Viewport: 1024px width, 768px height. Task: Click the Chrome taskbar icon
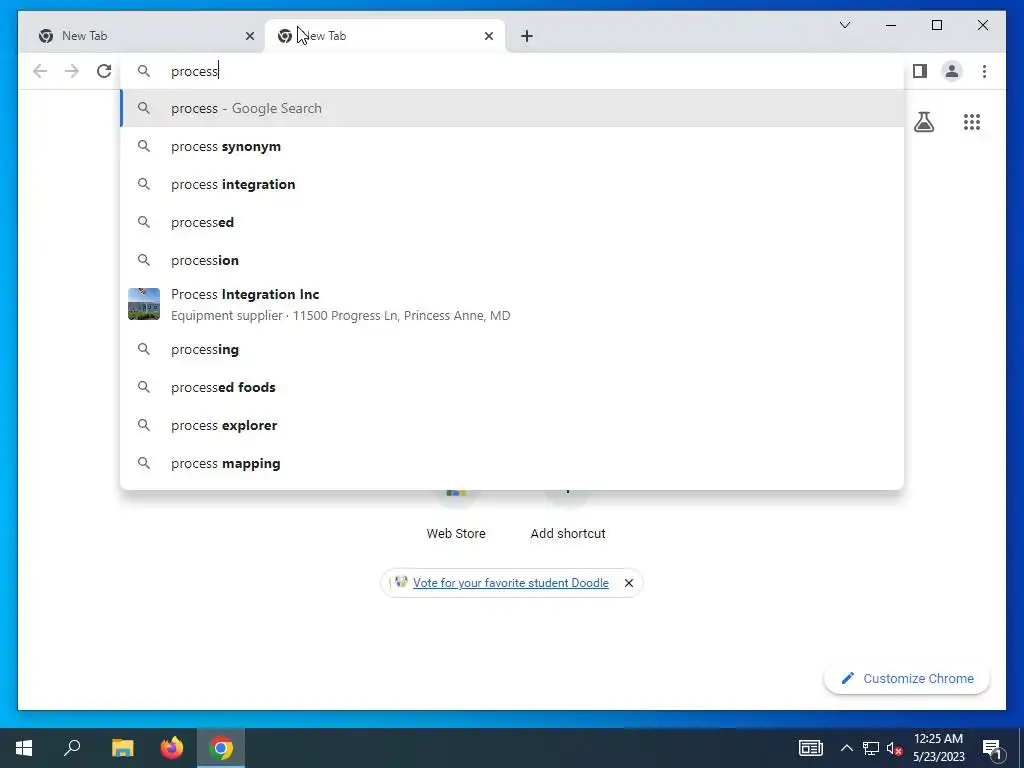(x=221, y=748)
